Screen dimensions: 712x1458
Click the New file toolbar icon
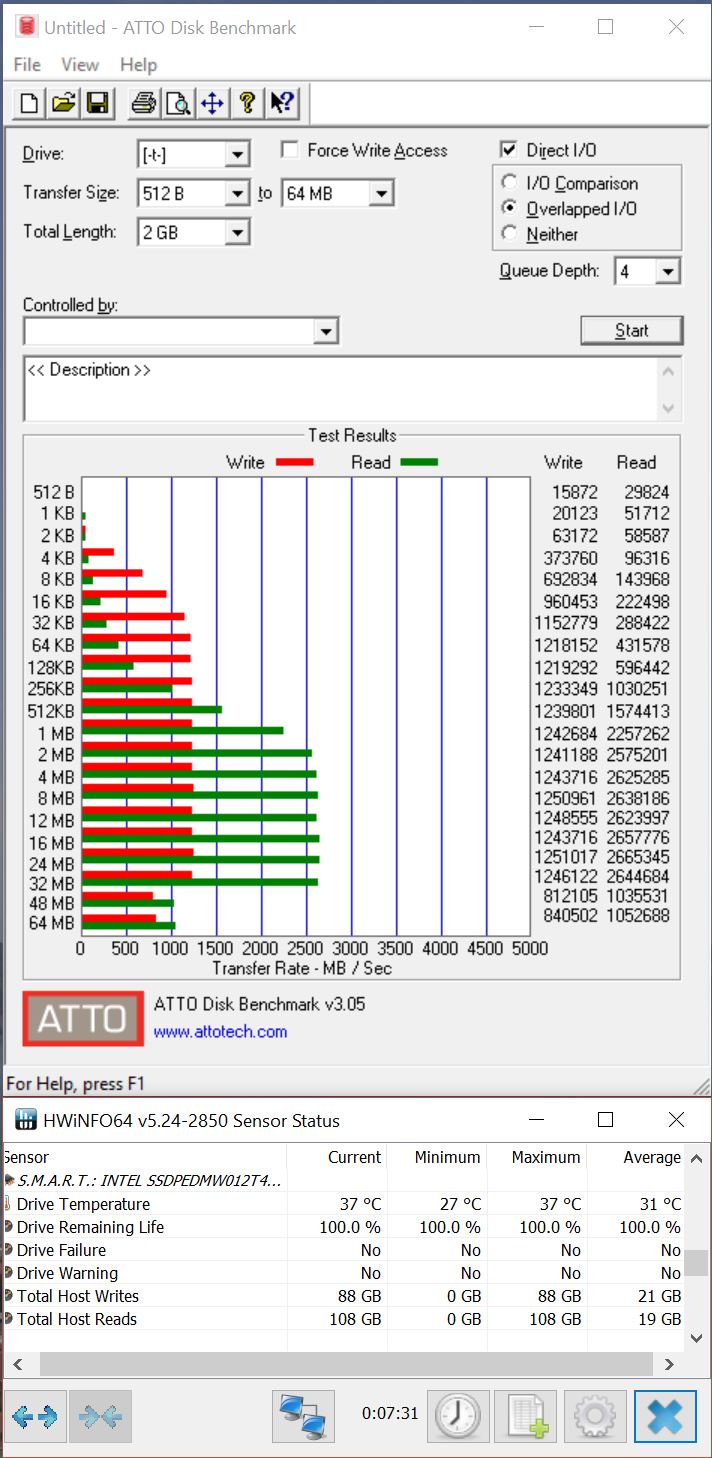tap(30, 103)
